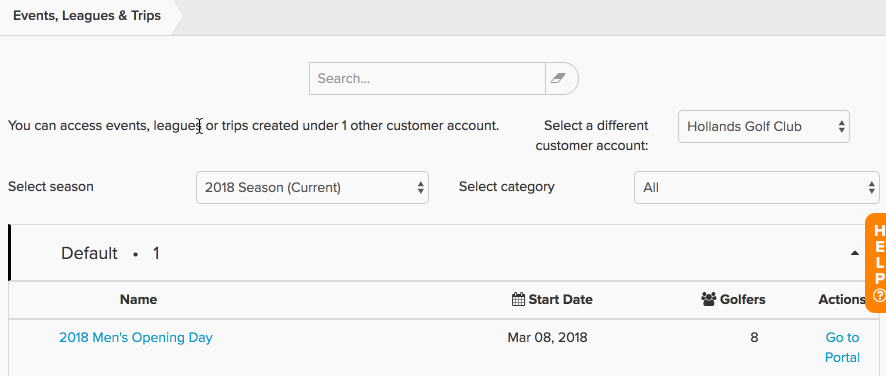Sort by the Name column header

[138, 299]
